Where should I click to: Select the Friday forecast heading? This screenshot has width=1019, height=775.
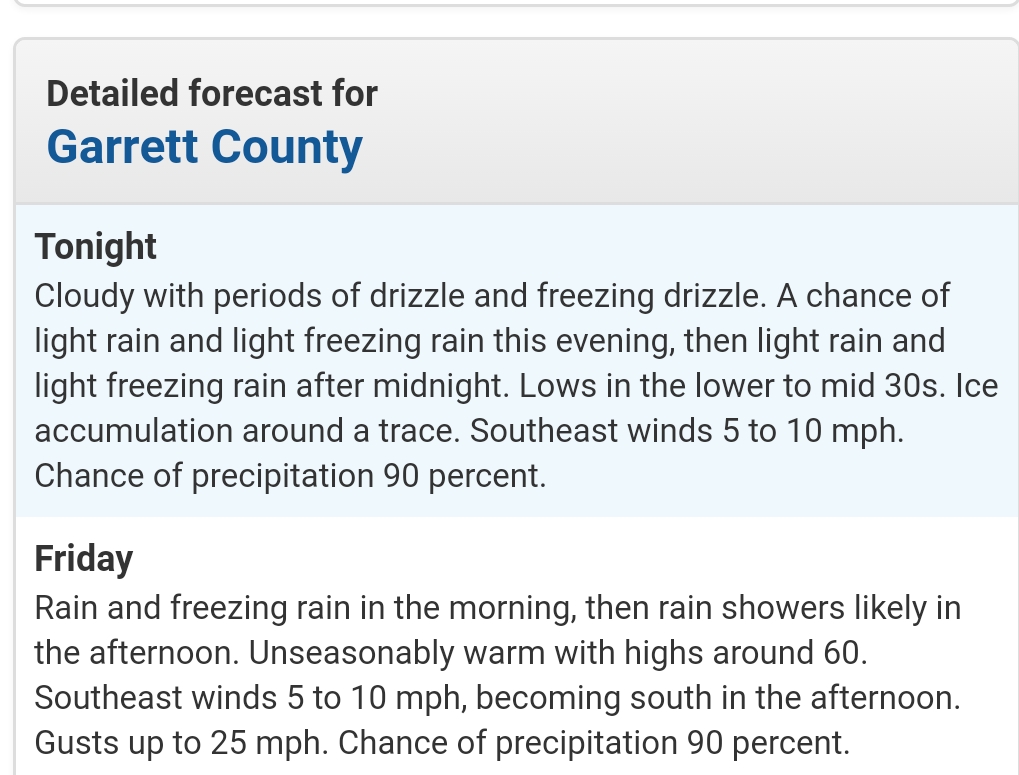pyautogui.click(x=83, y=558)
